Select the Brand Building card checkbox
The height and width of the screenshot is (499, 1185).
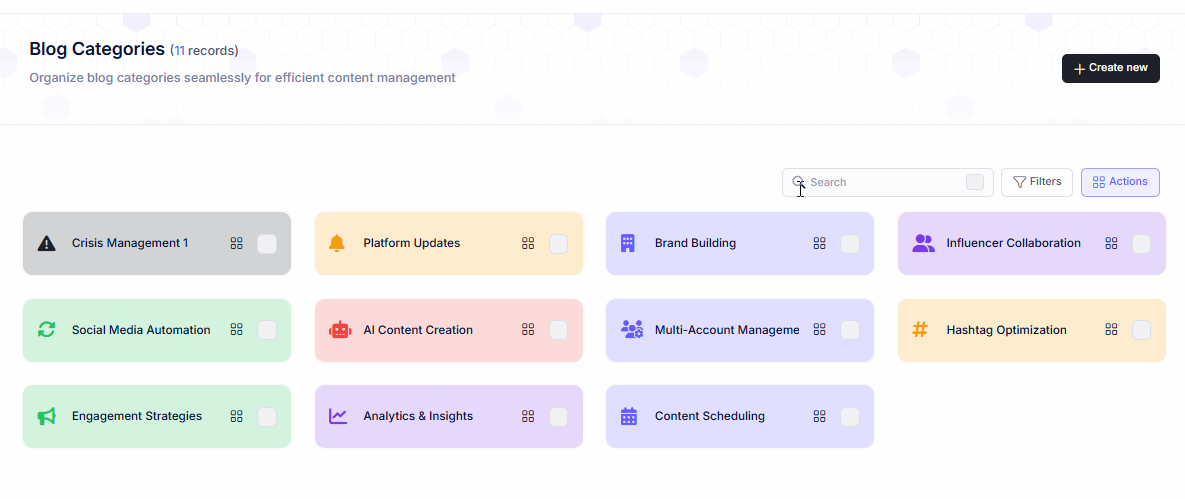(850, 244)
